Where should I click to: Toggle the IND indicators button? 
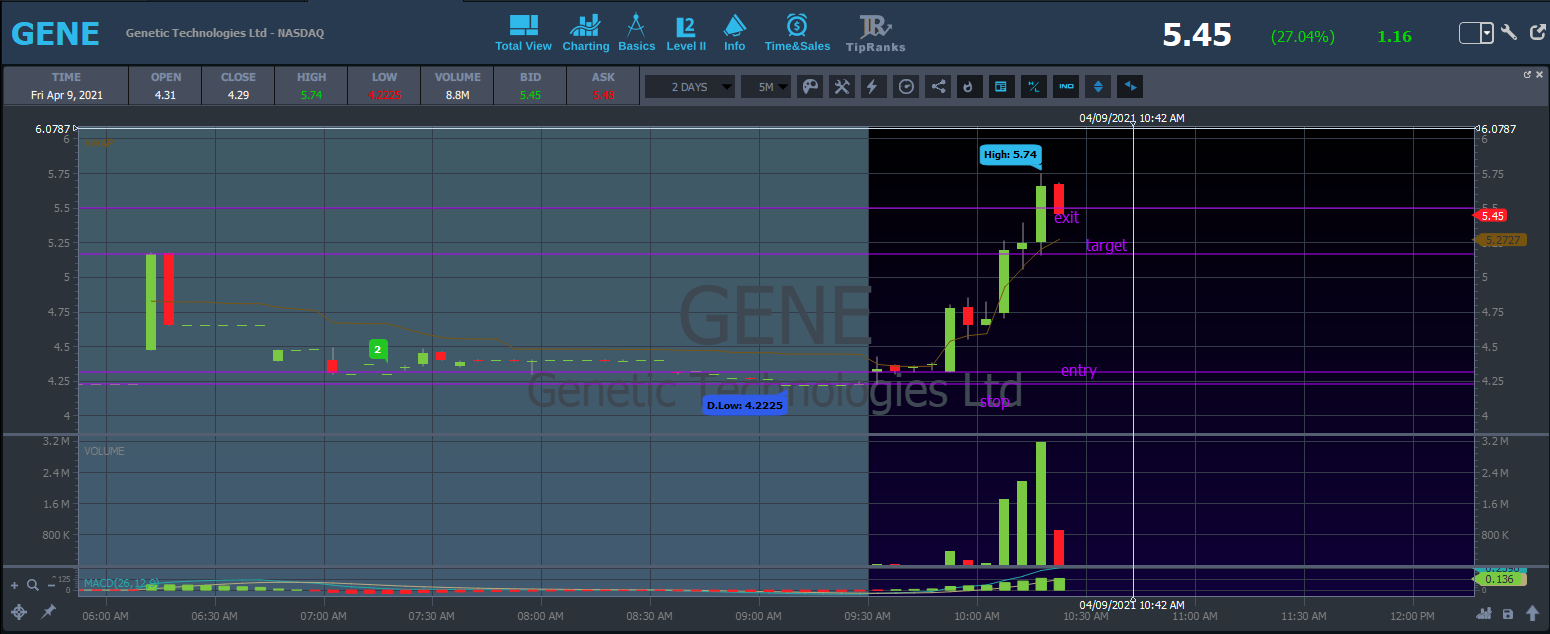click(1066, 87)
